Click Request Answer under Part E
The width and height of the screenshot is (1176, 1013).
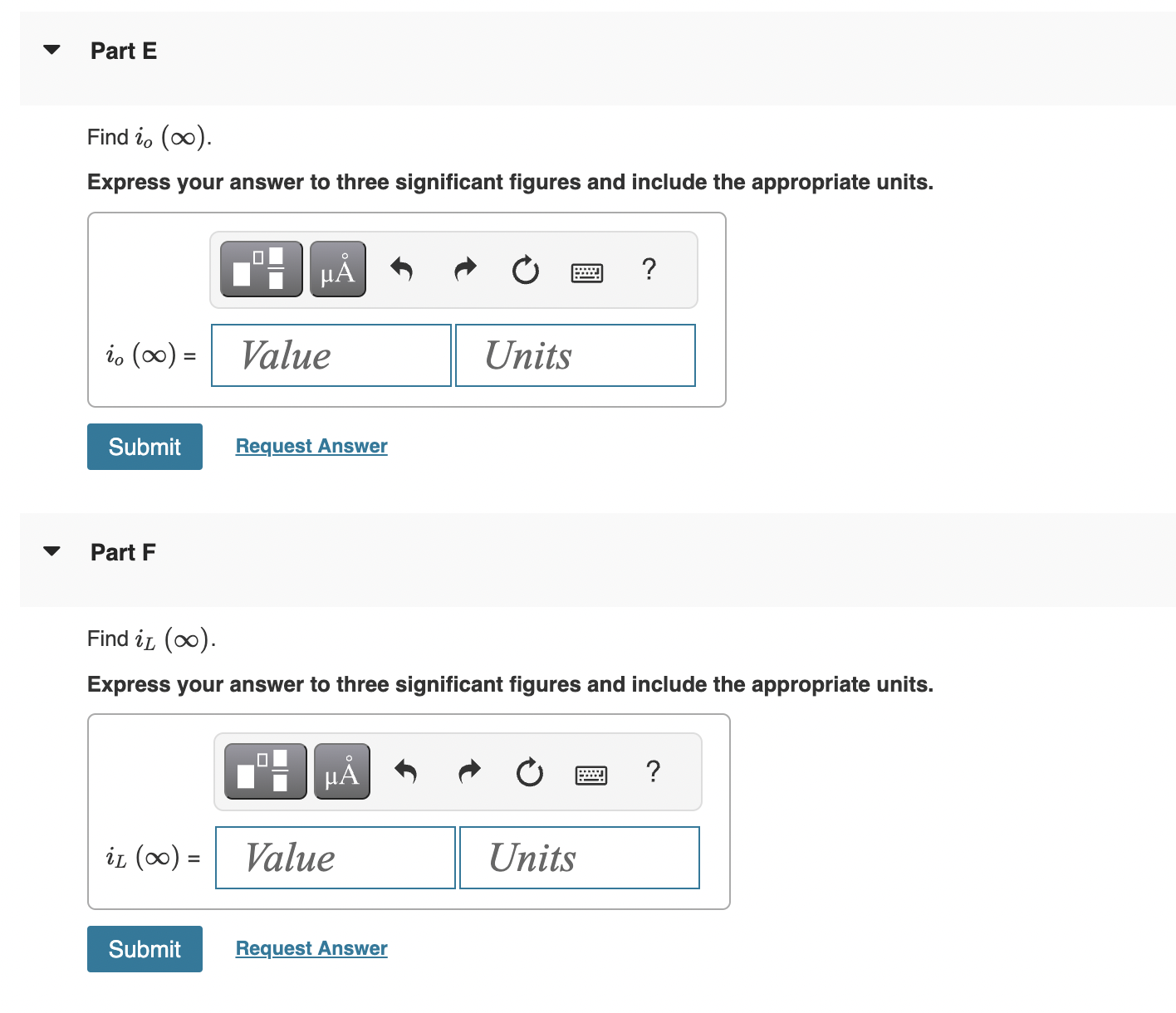pyautogui.click(x=311, y=446)
